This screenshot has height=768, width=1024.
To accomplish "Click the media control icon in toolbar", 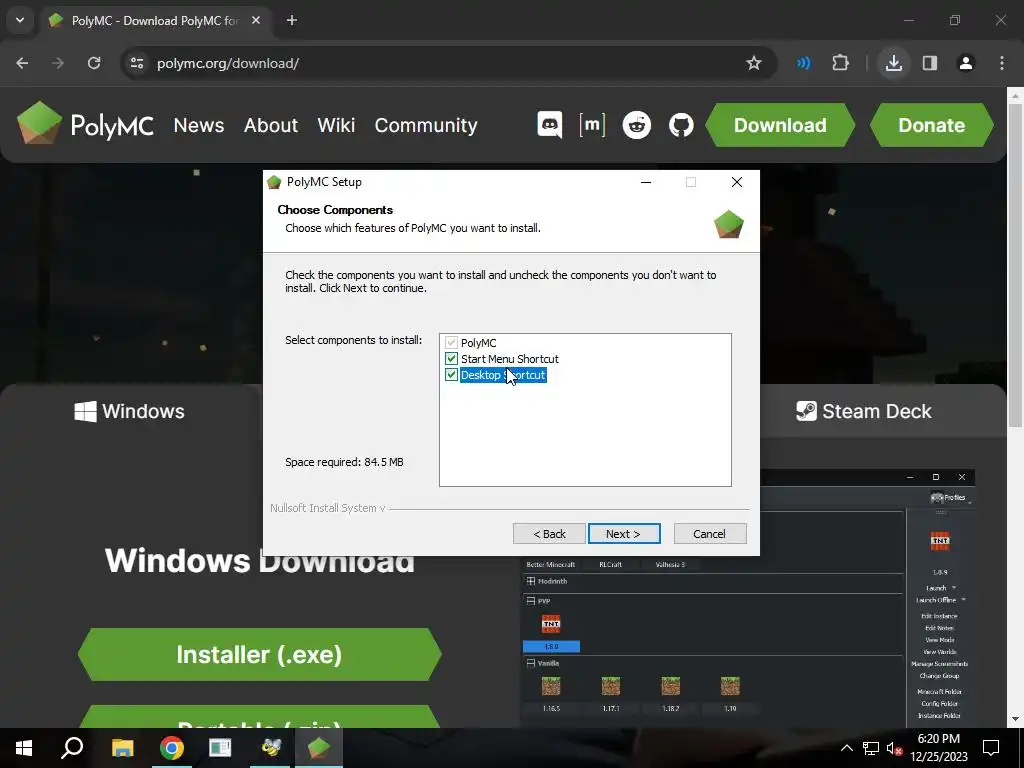I will (804, 63).
